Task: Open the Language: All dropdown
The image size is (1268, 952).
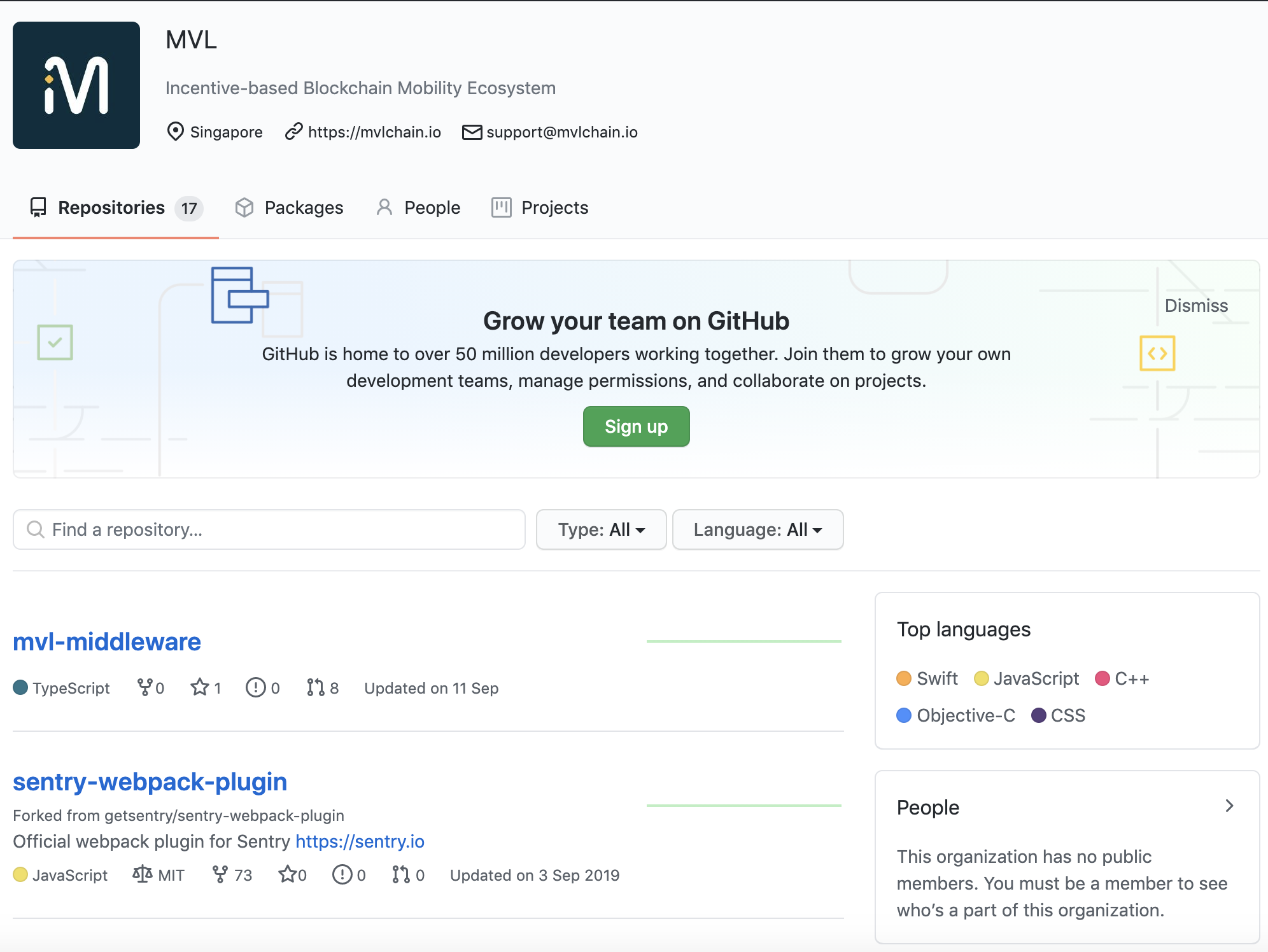Action: (x=757, y=529)
